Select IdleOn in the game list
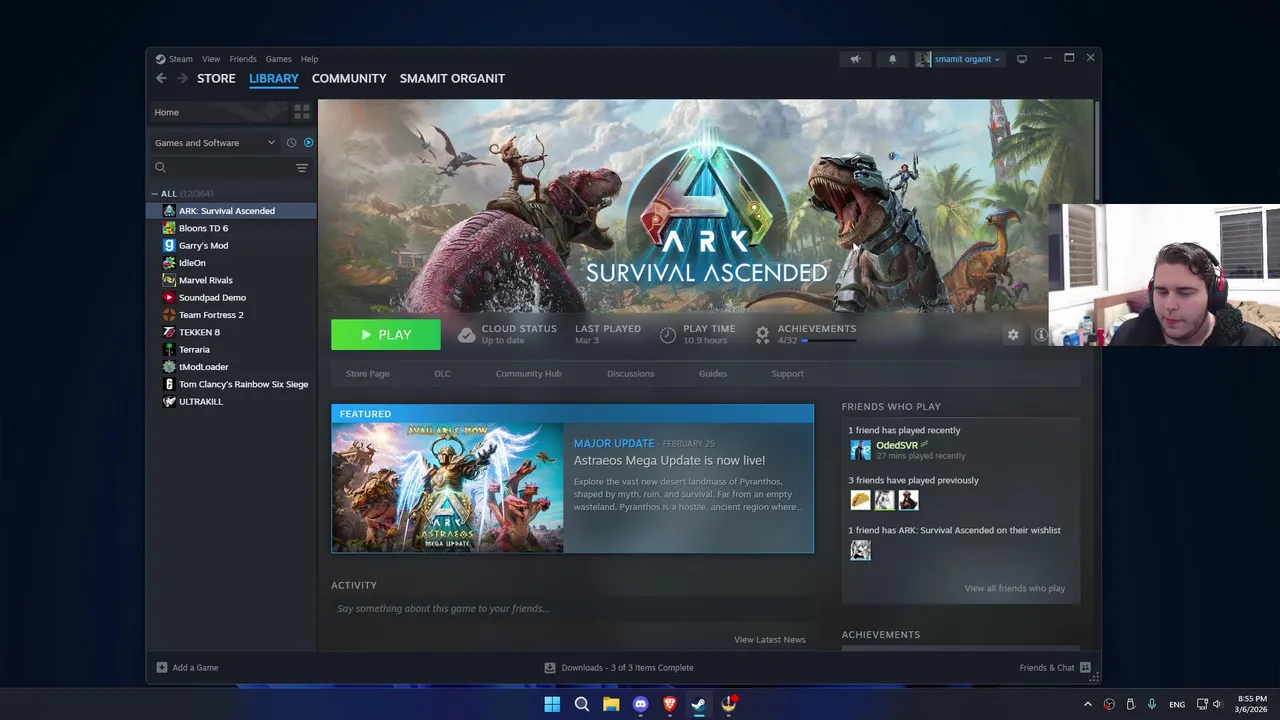1280x720 pixels. (231, 263)
